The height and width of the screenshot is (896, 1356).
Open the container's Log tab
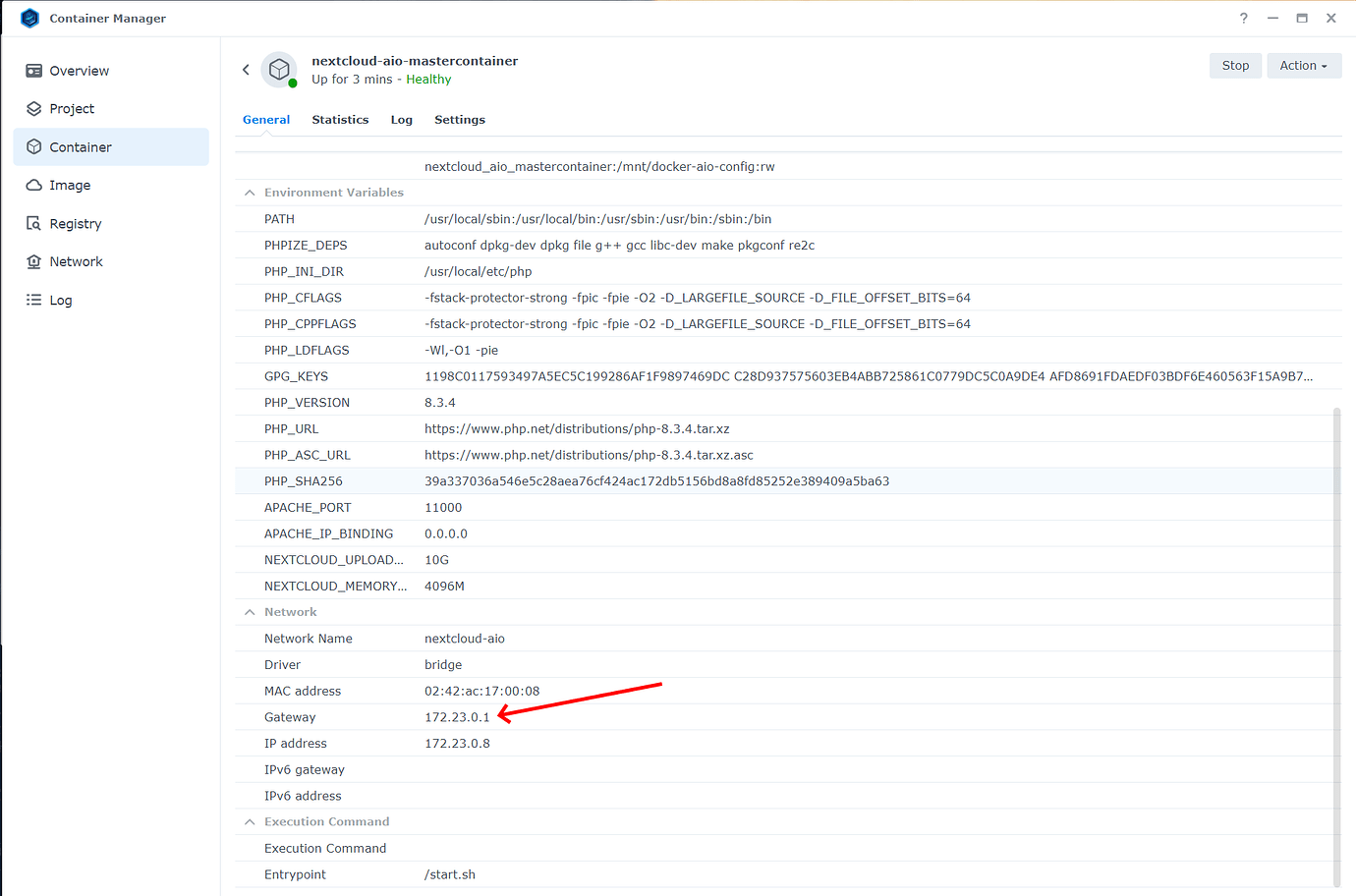point(401,119)
